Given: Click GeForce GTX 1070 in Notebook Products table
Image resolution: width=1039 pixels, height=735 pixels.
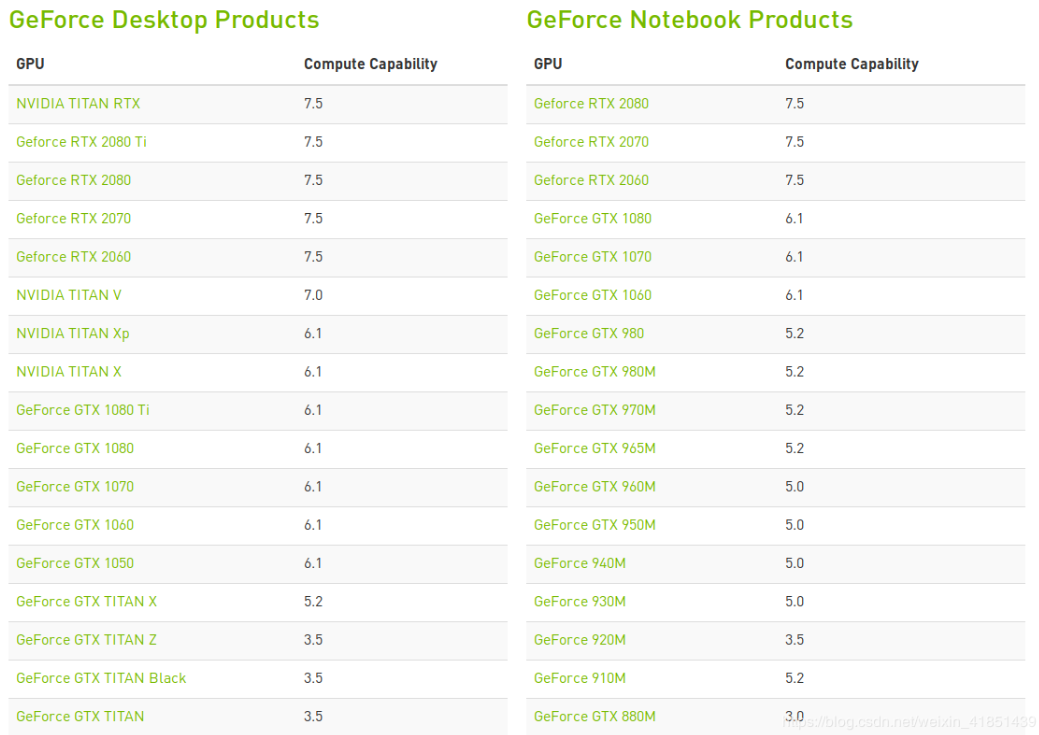Looking at the screenshot, I should coord(592,257).
